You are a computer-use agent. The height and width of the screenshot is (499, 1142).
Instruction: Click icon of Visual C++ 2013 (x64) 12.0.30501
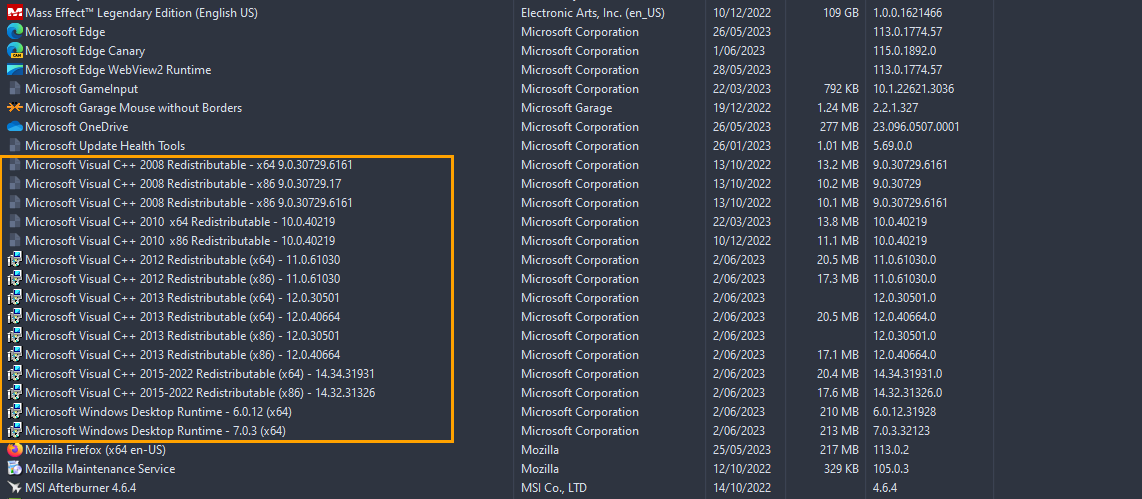(15, 297)
